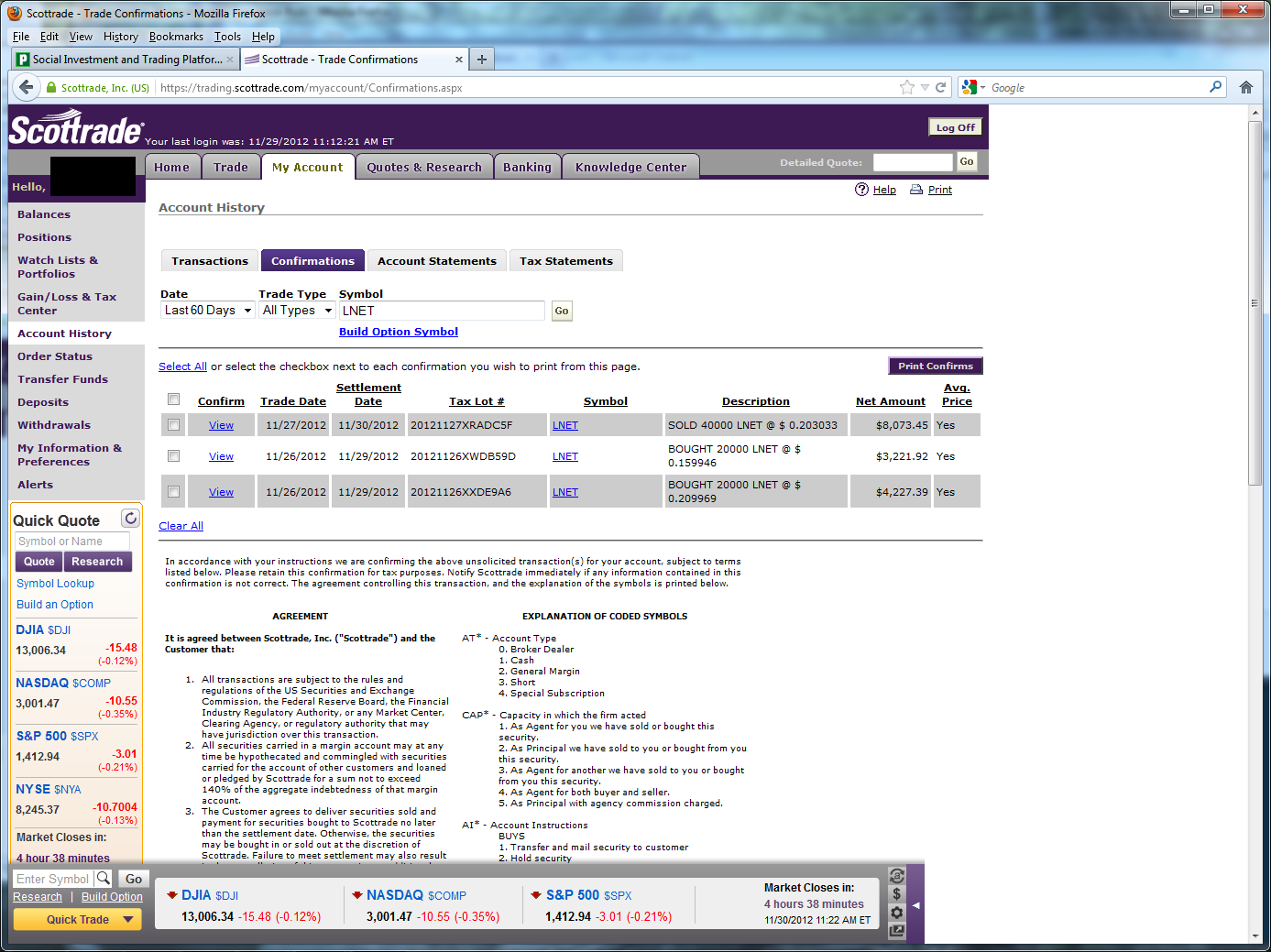Check the box for the SOLD 40000 LNET row
The width and height of the screenshot is (1271, 952).
pyautogui.click(x=173, y=425)
